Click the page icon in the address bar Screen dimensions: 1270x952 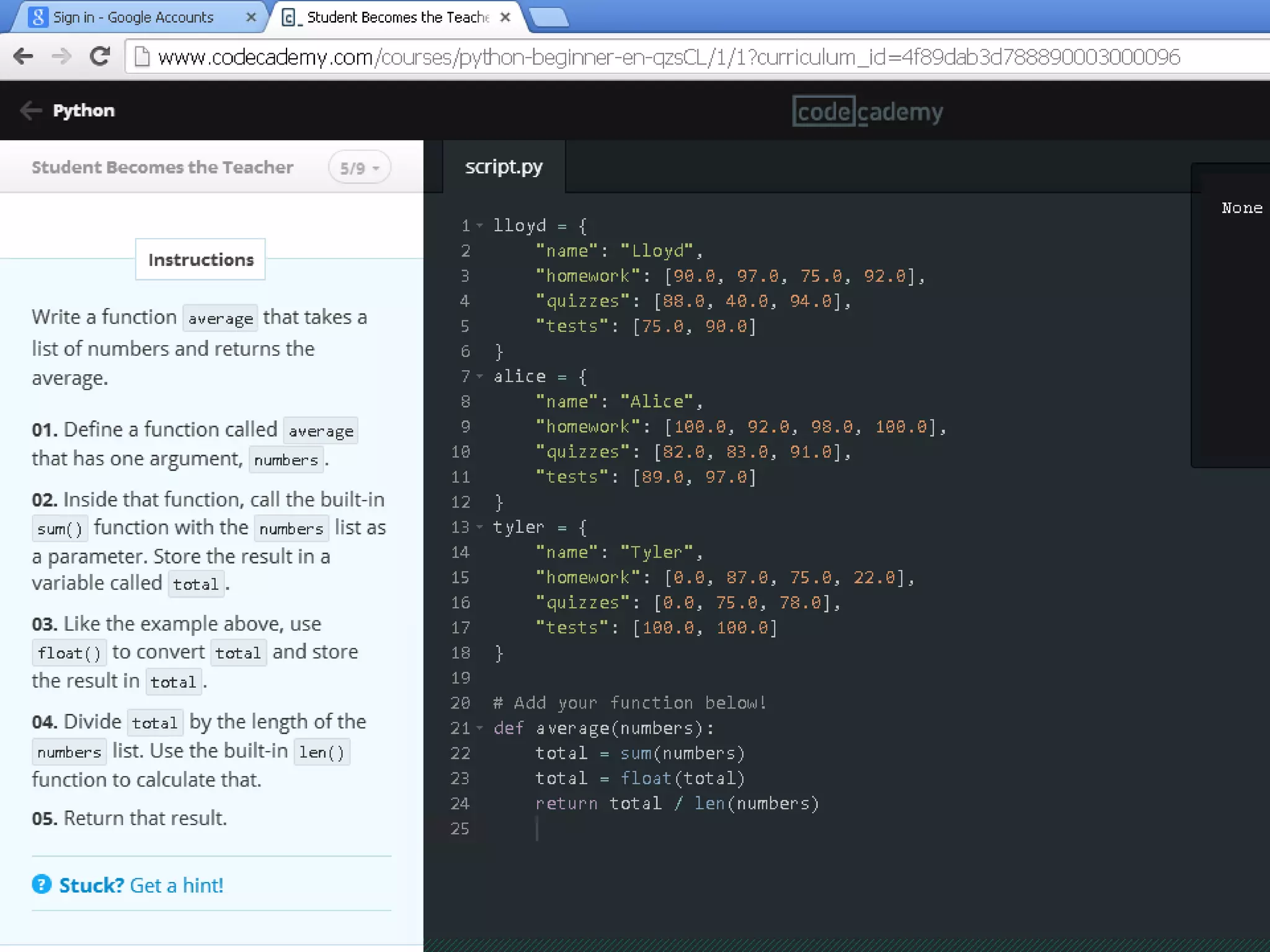(142, 57)
